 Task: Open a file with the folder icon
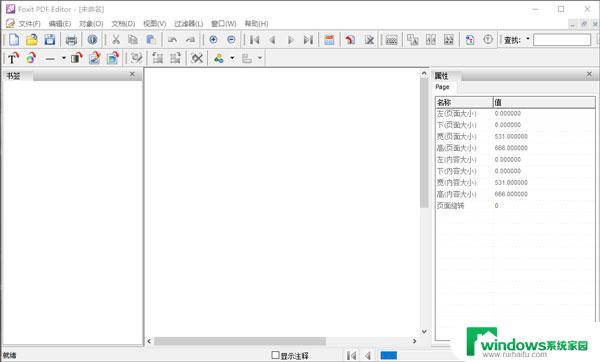(32, 39)
